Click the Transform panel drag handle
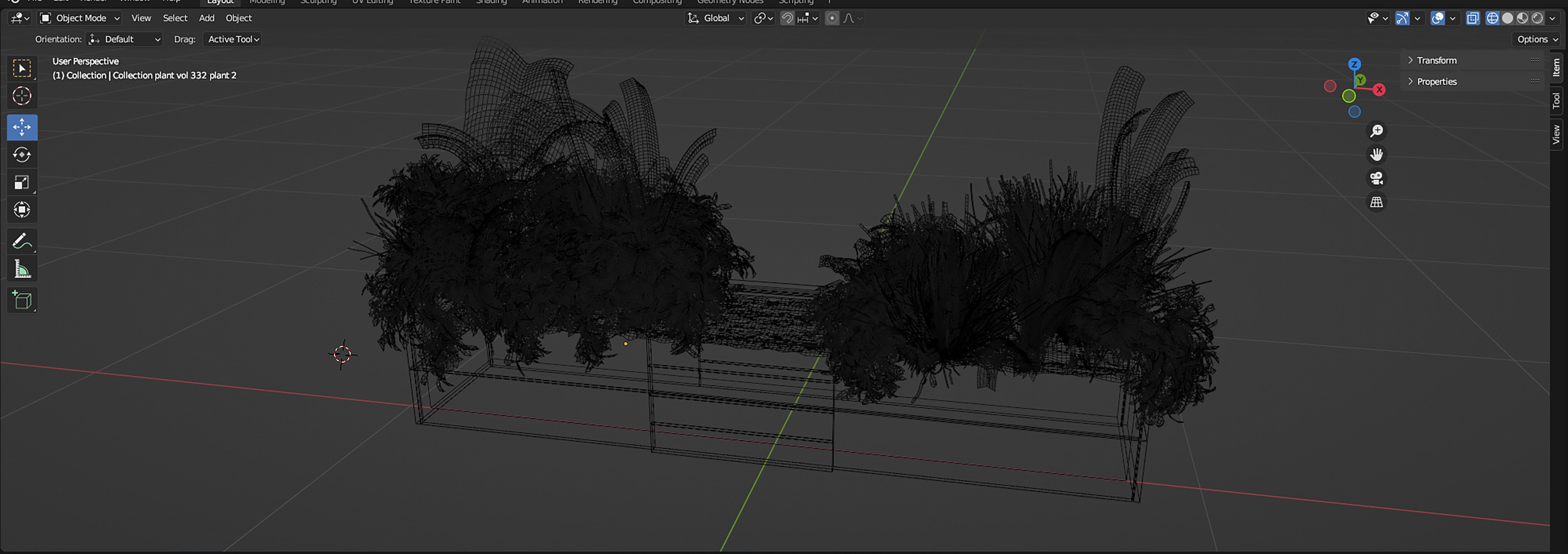1568x554 pixels. 1535,60
